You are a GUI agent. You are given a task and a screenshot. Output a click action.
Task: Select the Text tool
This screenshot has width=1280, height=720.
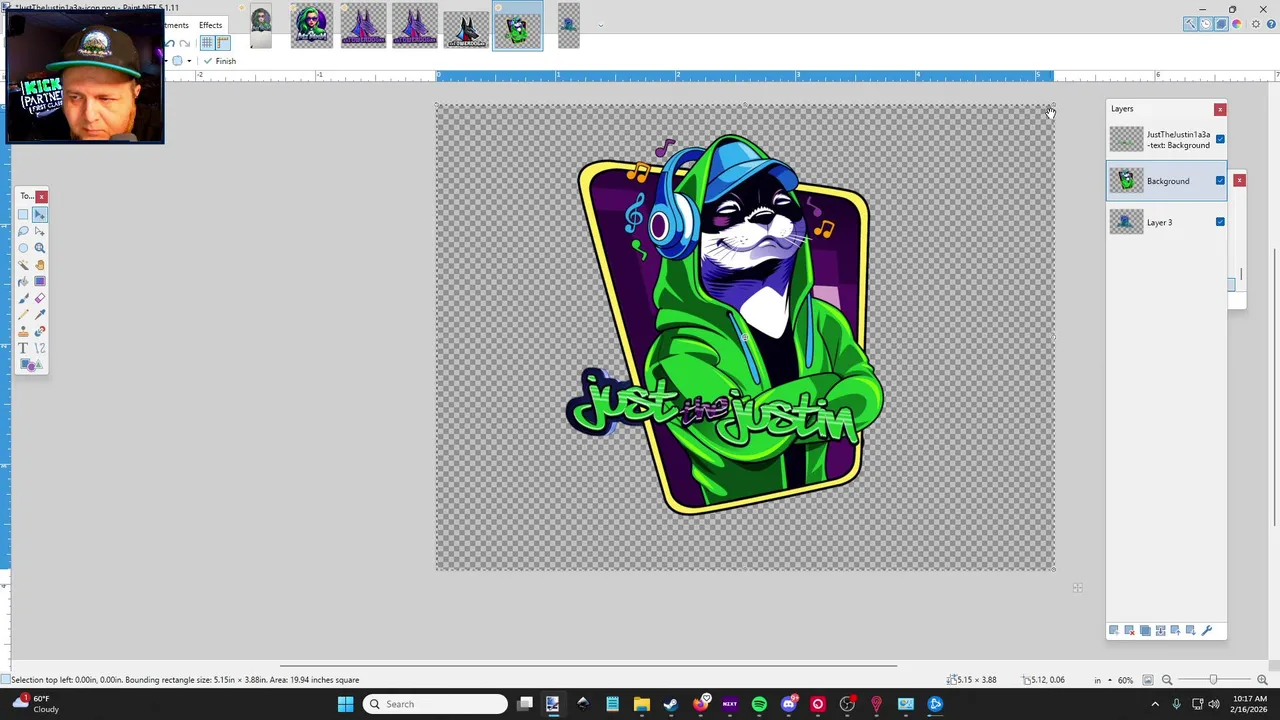click(x=23, y=348)
